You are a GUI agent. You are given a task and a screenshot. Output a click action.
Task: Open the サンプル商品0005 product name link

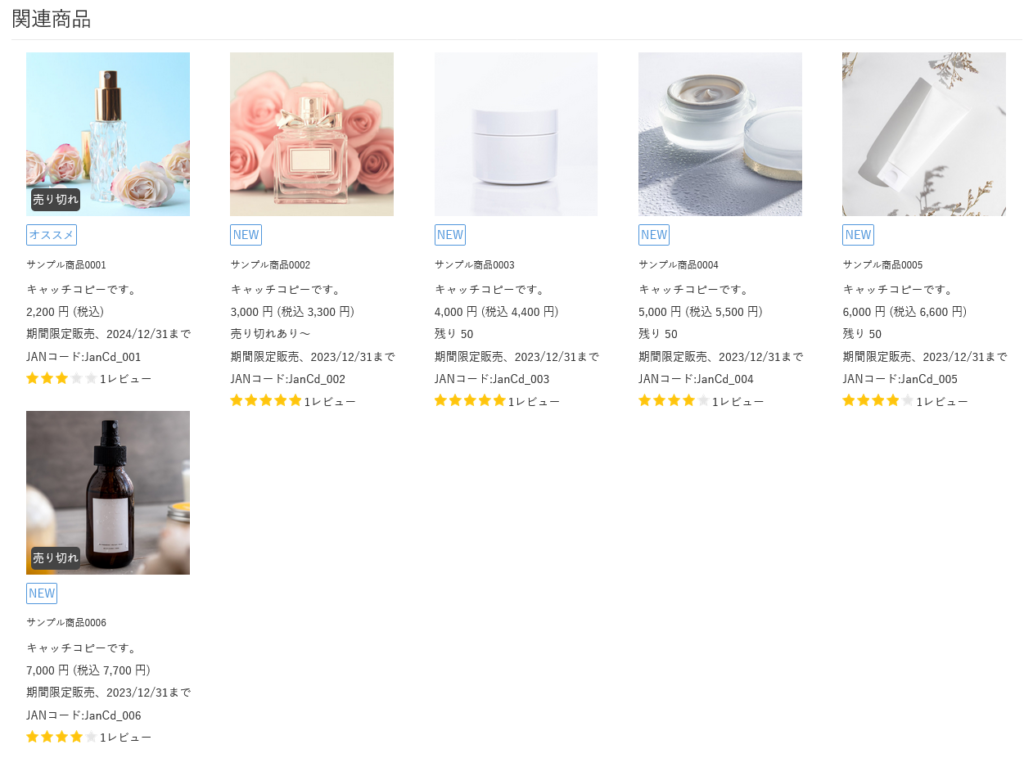click(x=882, y=265)
